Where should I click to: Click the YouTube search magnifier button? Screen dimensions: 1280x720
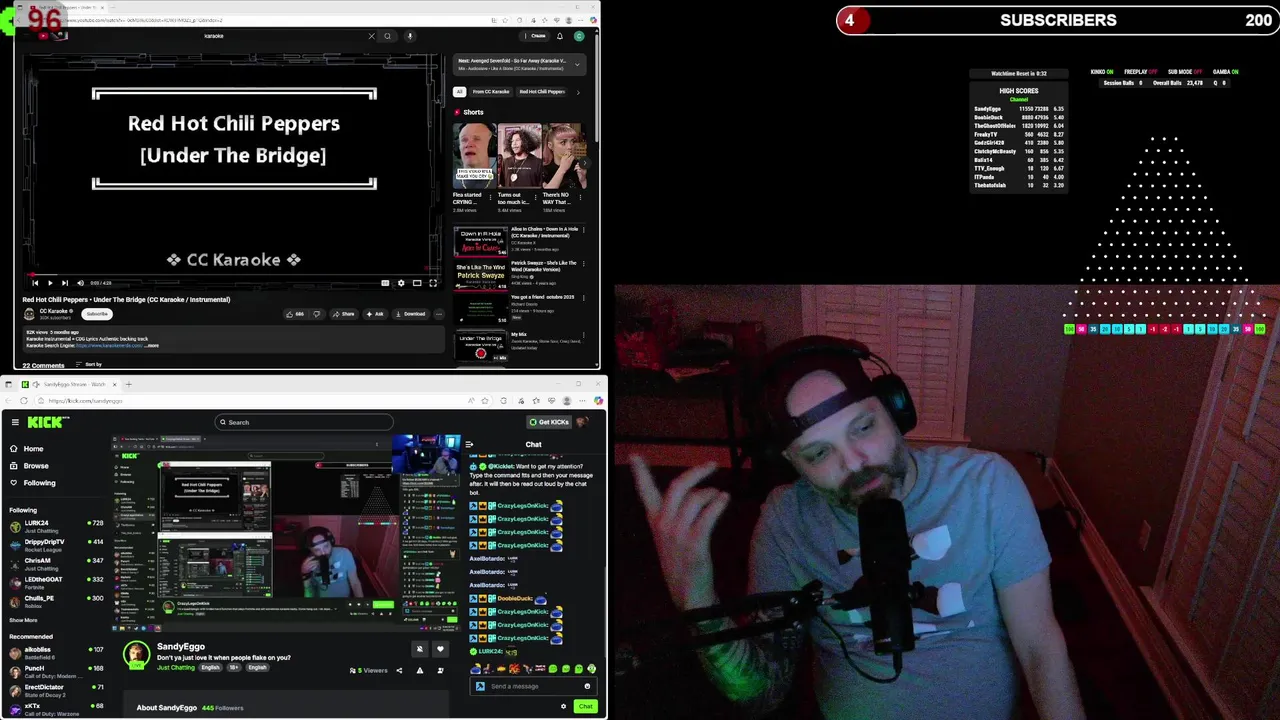387,36
